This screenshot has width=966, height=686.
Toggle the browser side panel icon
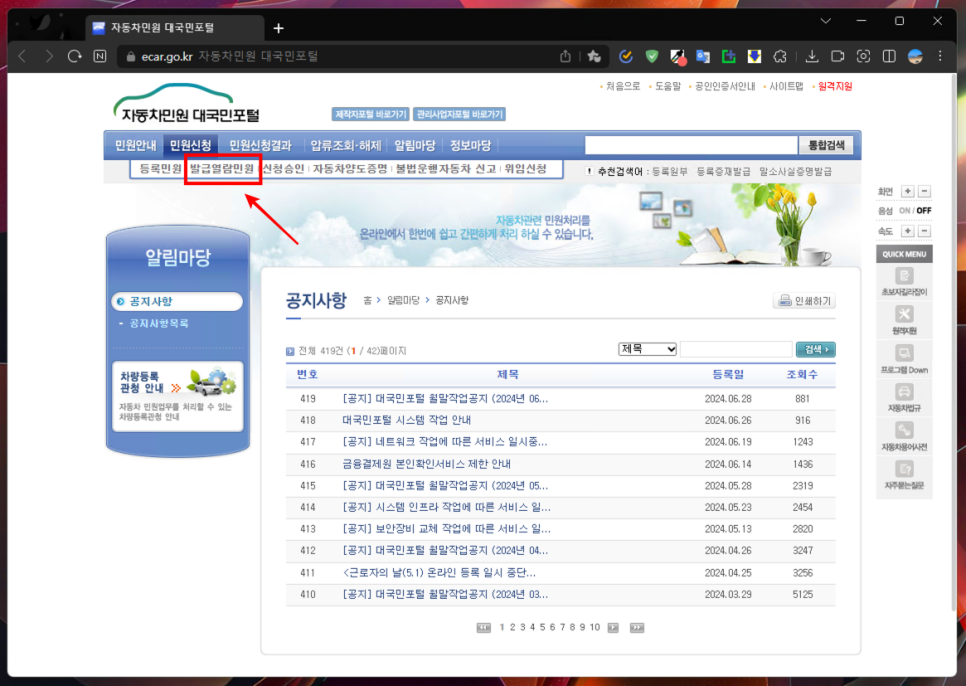889,57
